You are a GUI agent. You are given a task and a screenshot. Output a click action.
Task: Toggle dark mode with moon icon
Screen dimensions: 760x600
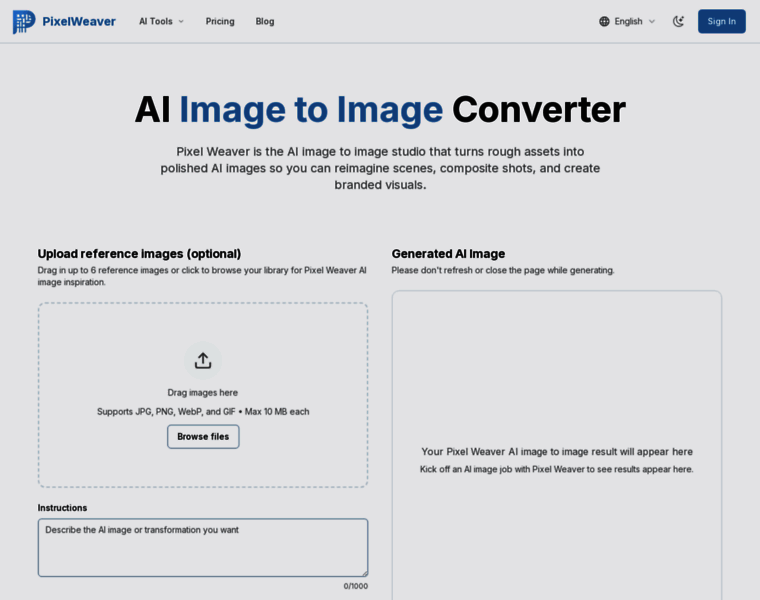point(678,21)
